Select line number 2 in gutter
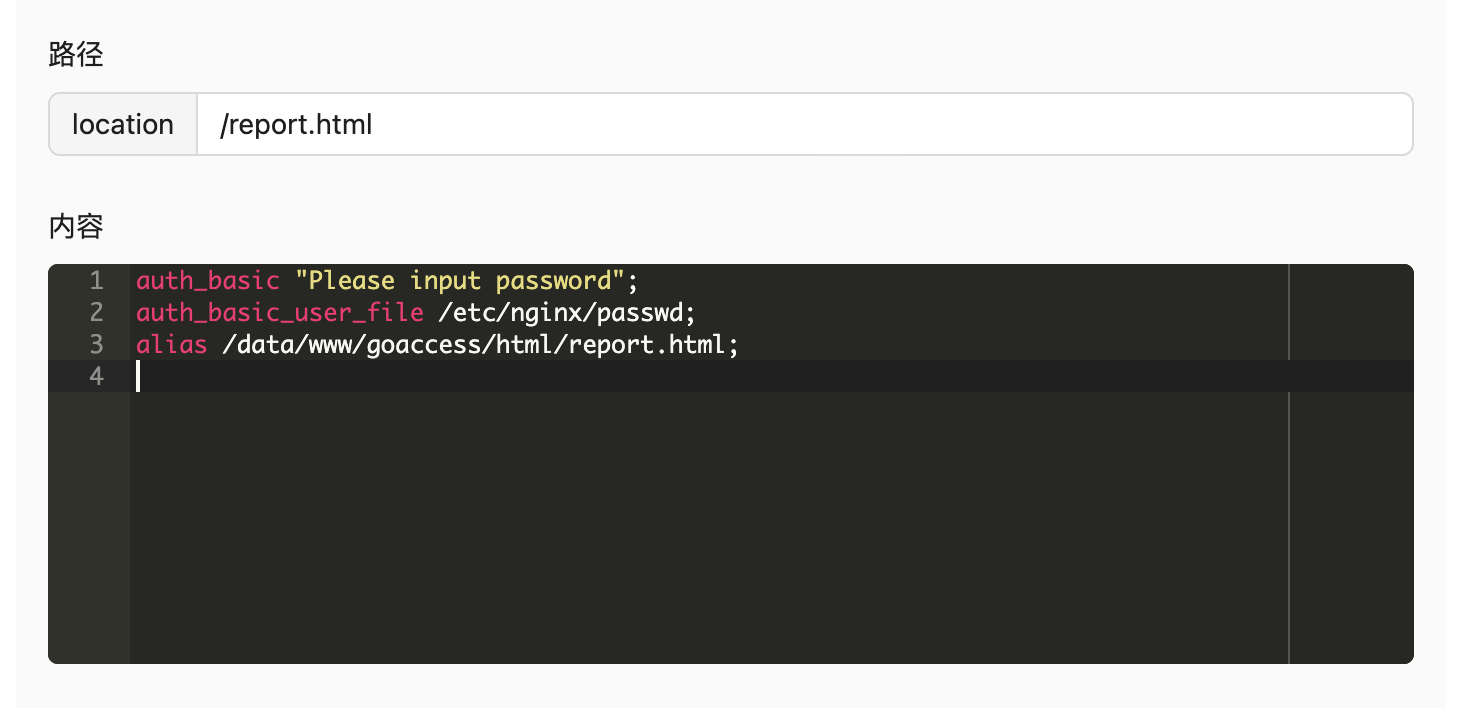Screen dimensions: 1478x708 pyautogui.click(x=96, y=312)
